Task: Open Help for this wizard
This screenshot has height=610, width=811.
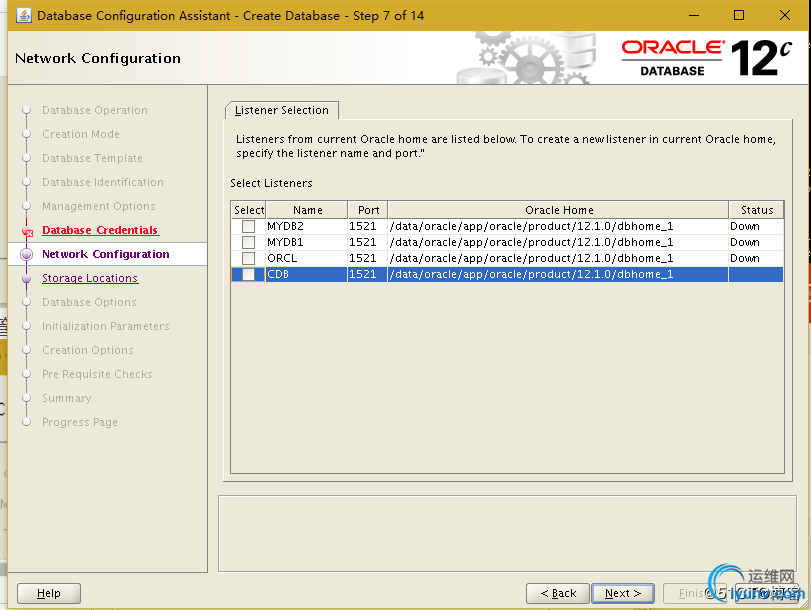Action: pos(49,593)
